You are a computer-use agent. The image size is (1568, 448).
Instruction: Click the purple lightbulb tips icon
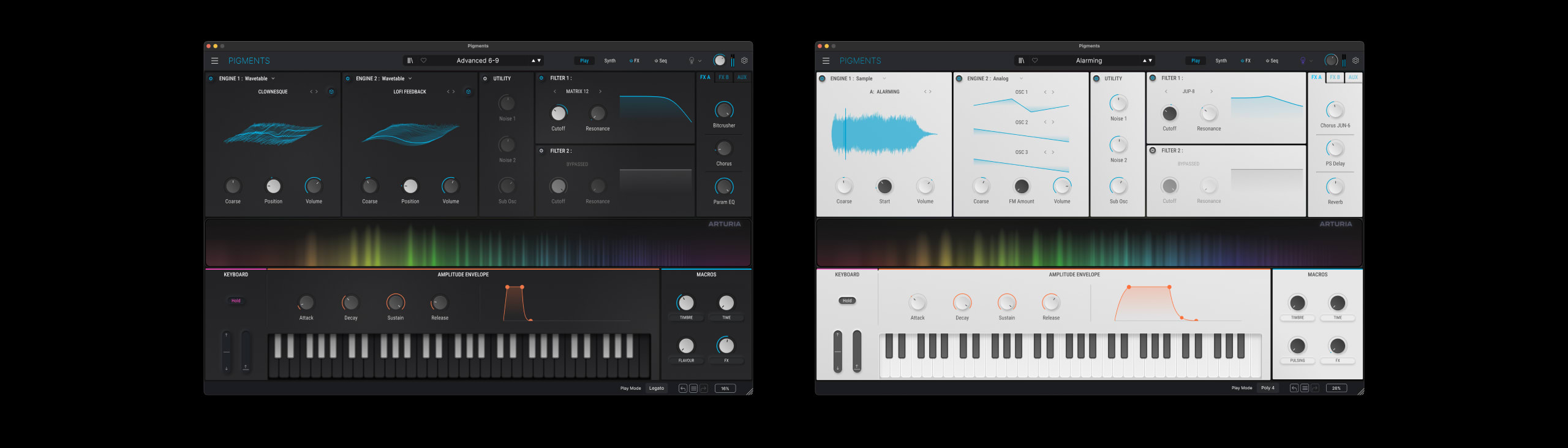coord(1302,61)
